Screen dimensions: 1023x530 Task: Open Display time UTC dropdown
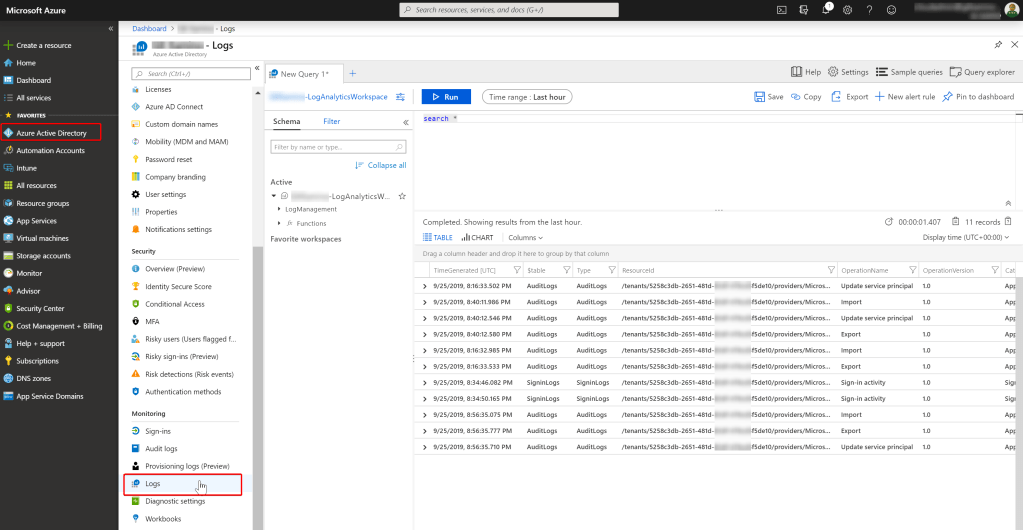tap(965, 238)
